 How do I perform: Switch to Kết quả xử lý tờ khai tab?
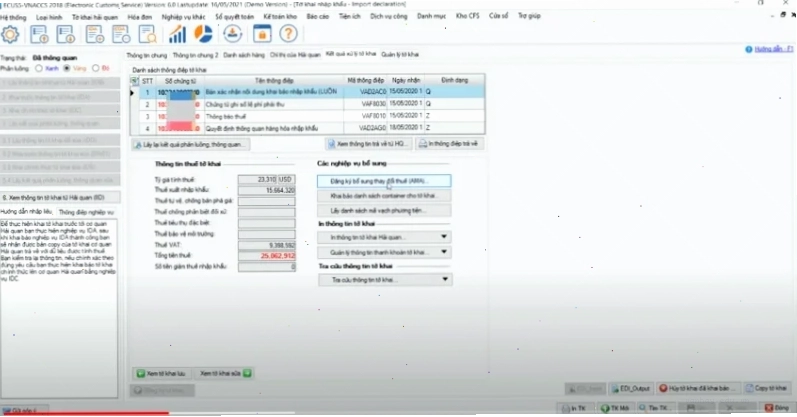click(351, 54)
